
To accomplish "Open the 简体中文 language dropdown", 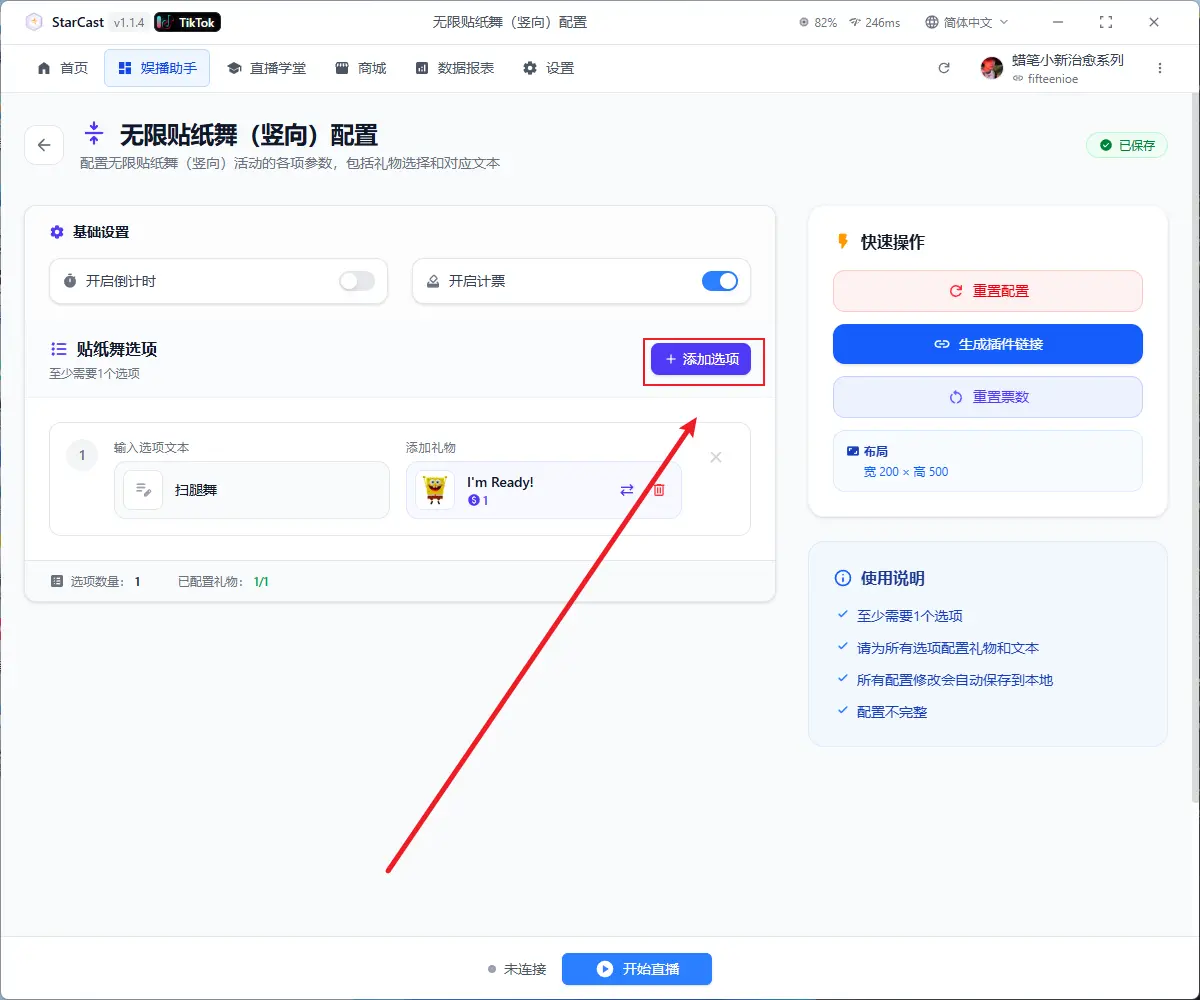I will (x=967, y=22).
